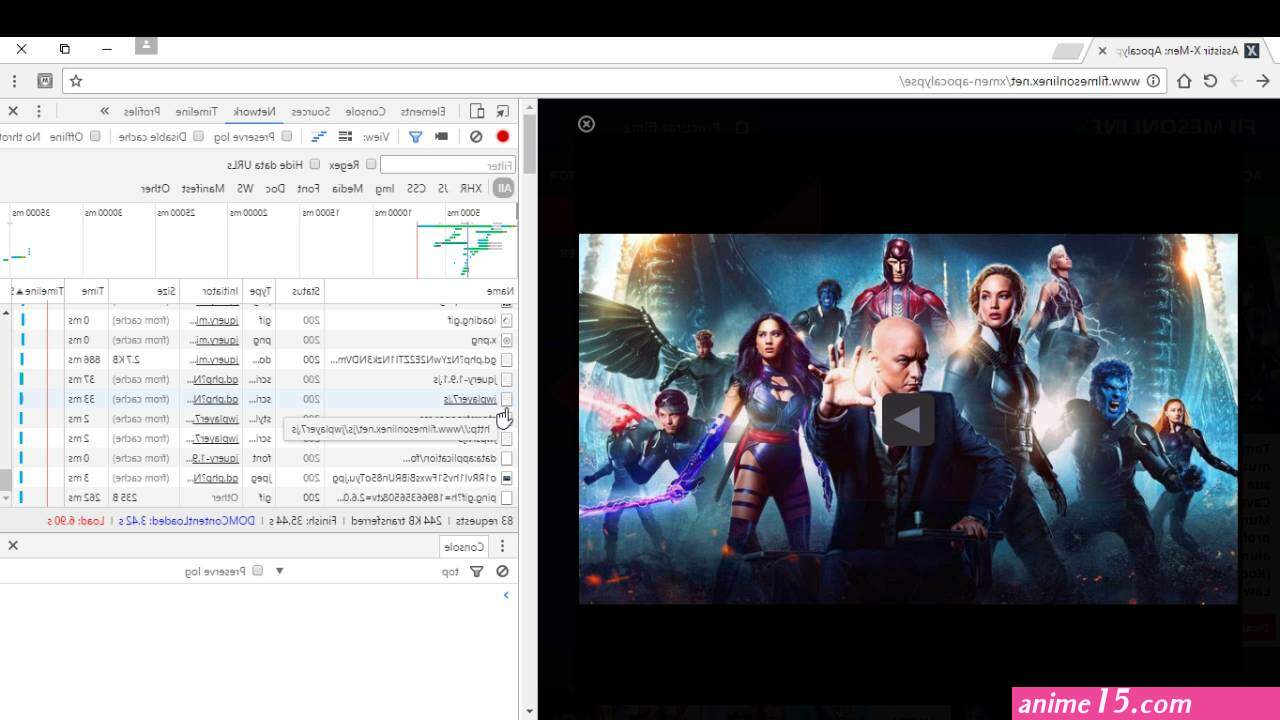
Task: Play the X-Men video
Action: click(x=908, y=419)
